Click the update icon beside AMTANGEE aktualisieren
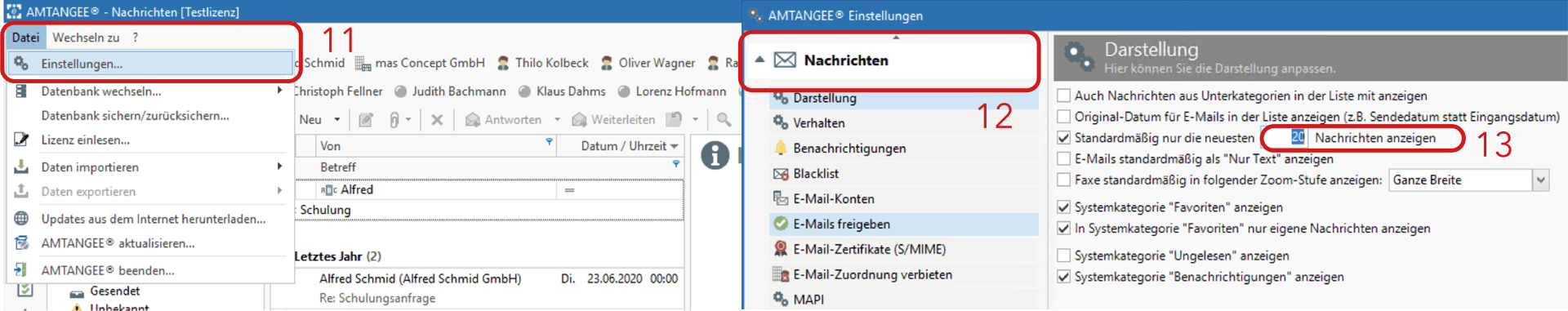The width and height of the screenshot is (1568, 311). 21,243
